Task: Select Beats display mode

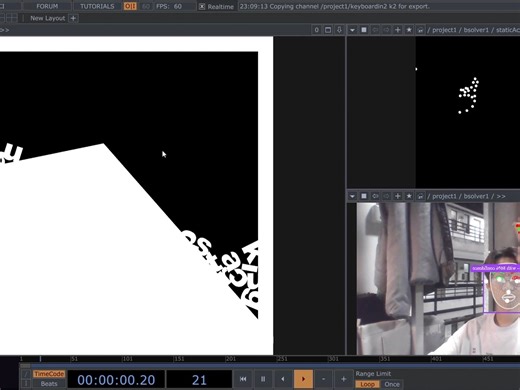Action: tap(49, 384)
